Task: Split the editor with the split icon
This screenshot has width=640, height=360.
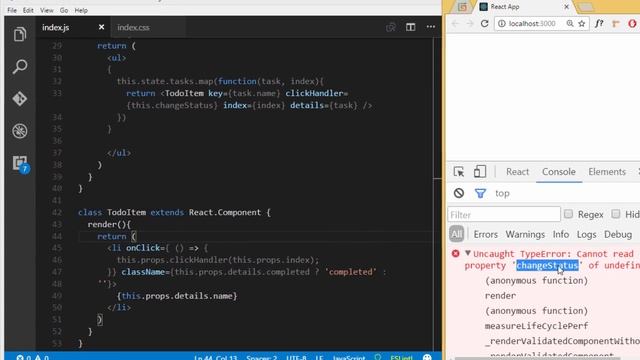Action: (411, 27)
